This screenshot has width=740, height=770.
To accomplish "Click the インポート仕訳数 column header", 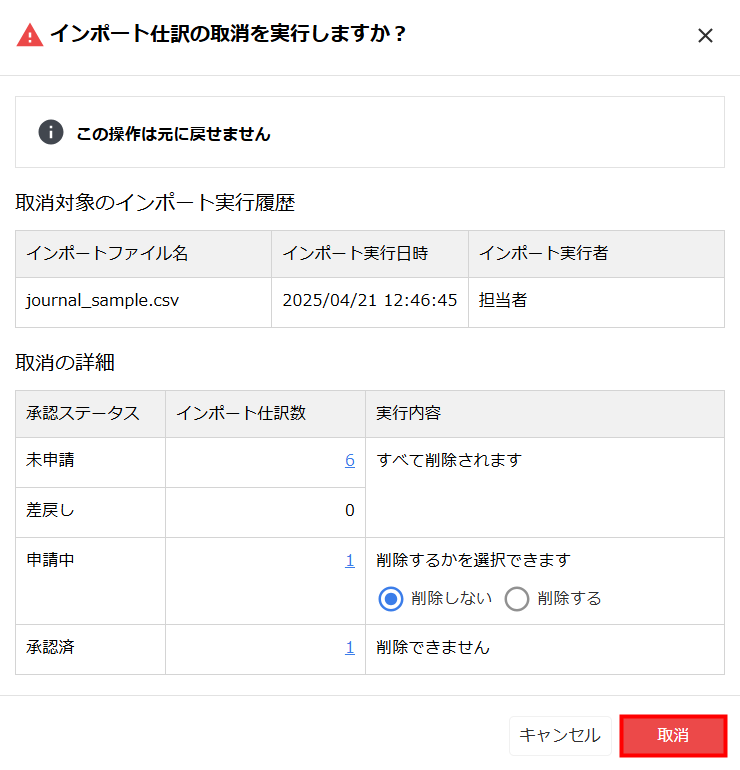I will coord(265,413).
